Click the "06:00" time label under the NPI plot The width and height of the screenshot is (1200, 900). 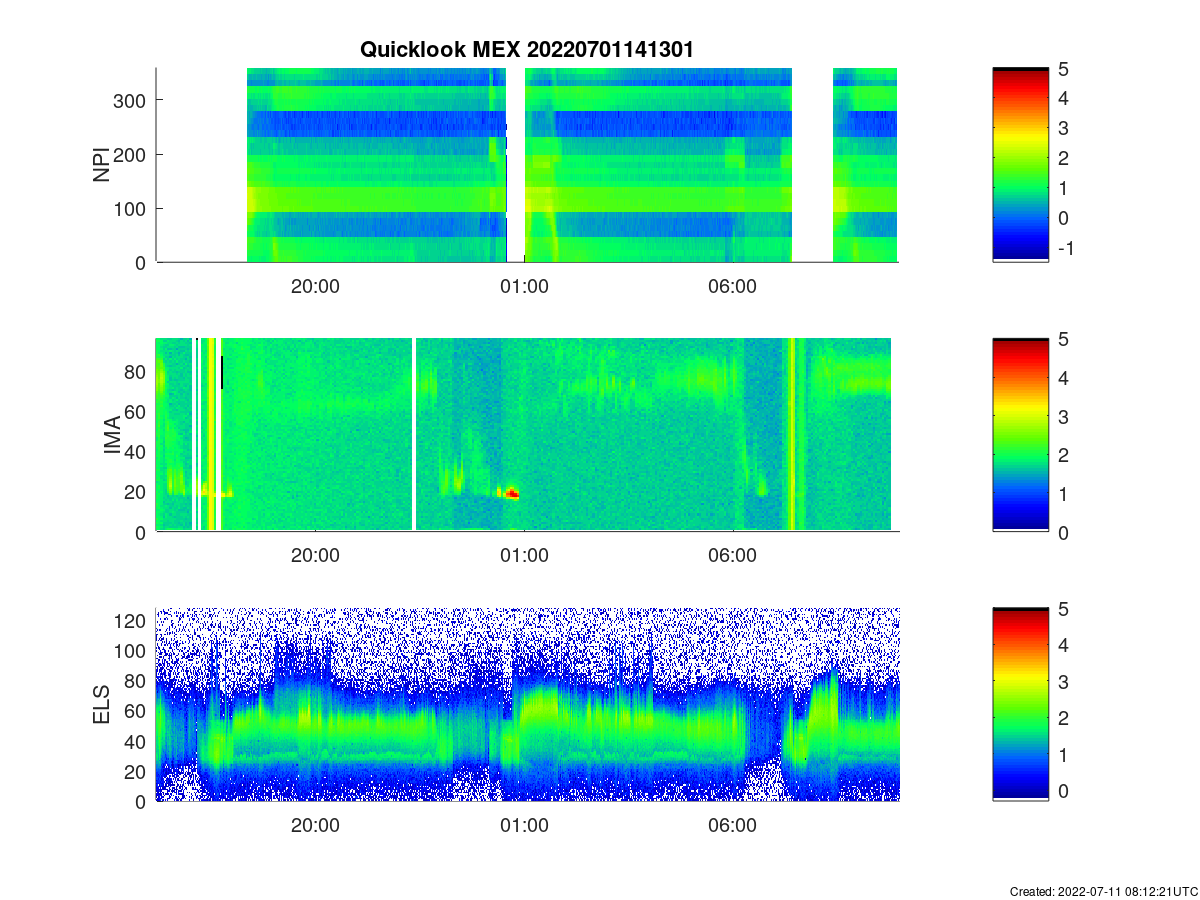click(732, 286)
